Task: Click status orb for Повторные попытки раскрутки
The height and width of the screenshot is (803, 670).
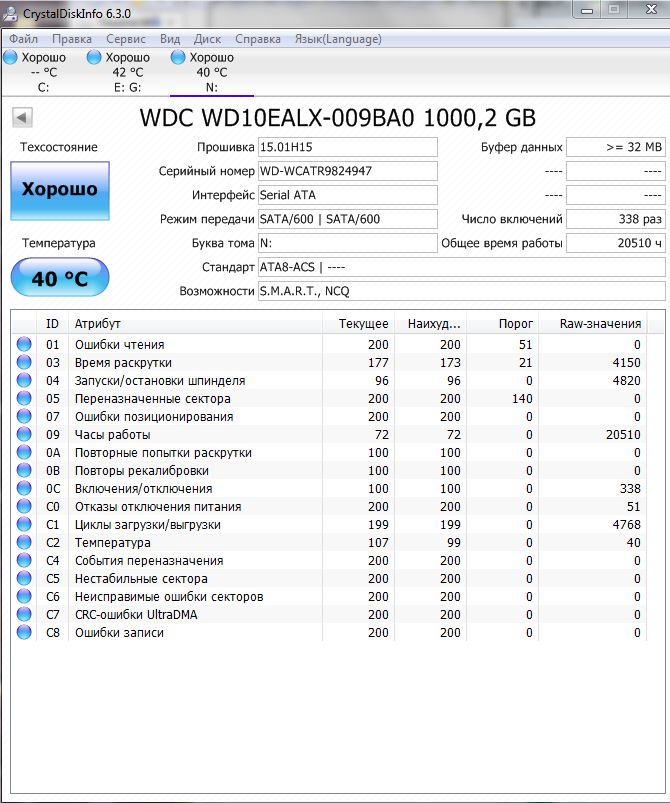Action: [24, 452]
